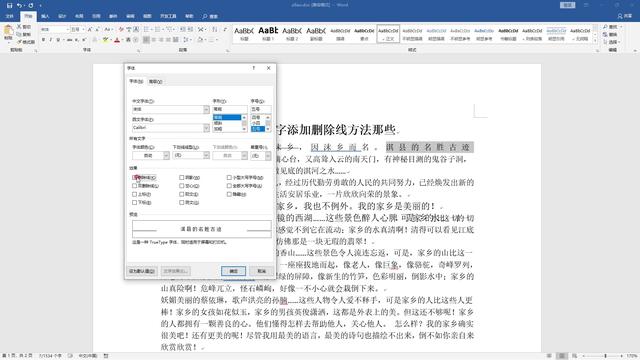The height and width of the screenshot is (360, 640).
Task: Click the ribbon subscript icon
Action: coord(77,40)
